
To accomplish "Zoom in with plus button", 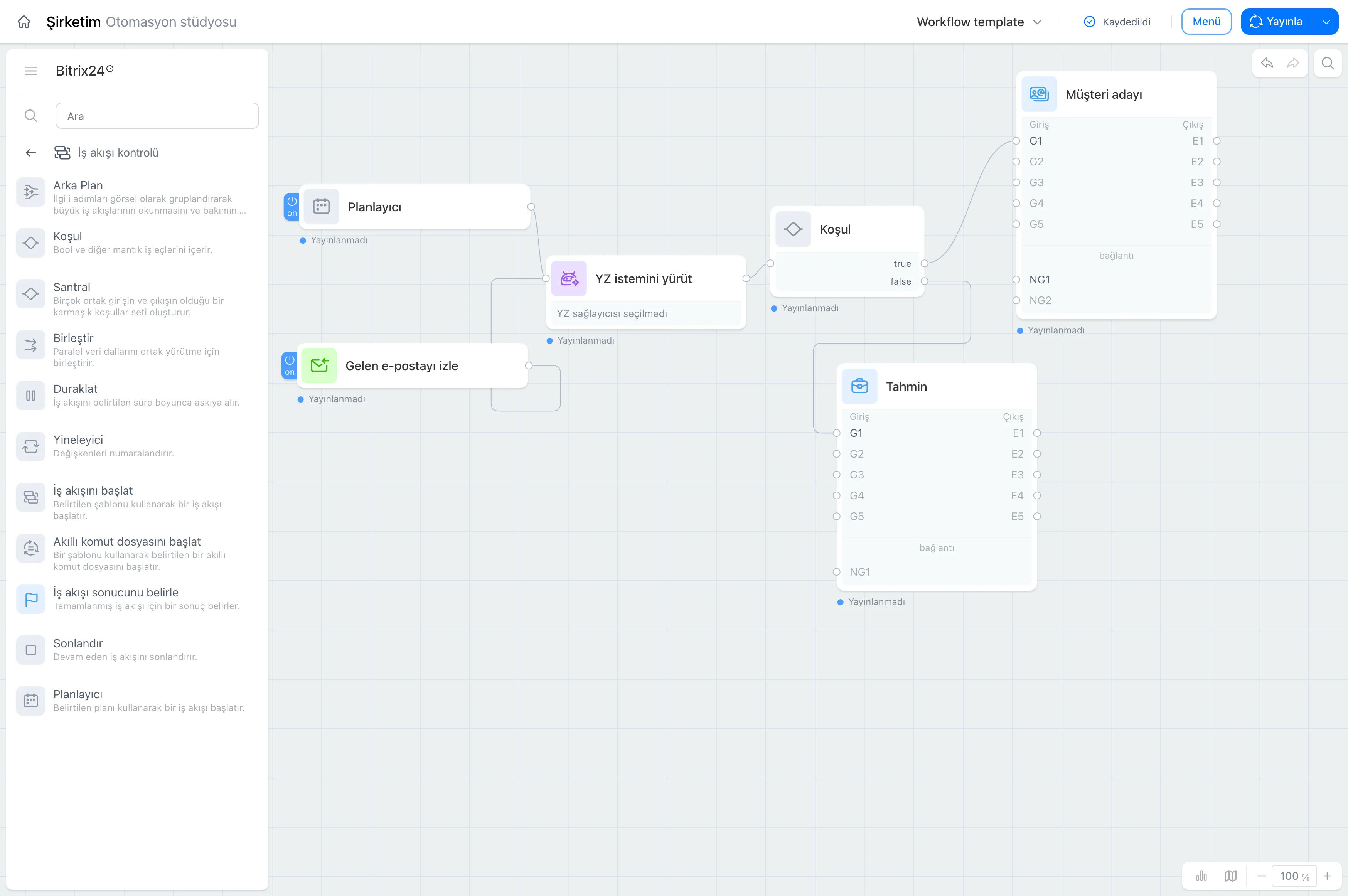I will 1328,876.
